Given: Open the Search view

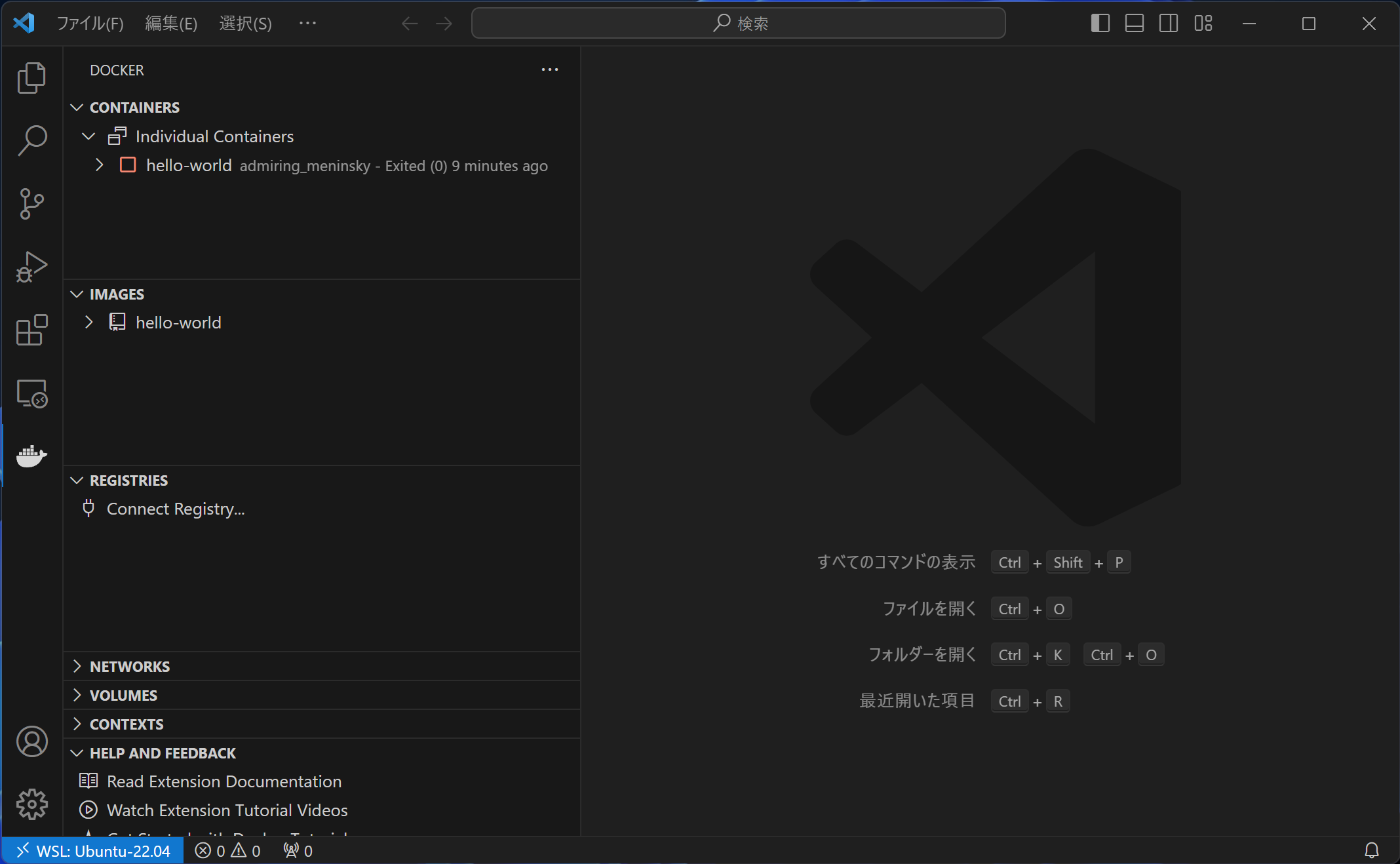Looking at the screenshot, I should point(31,140).
